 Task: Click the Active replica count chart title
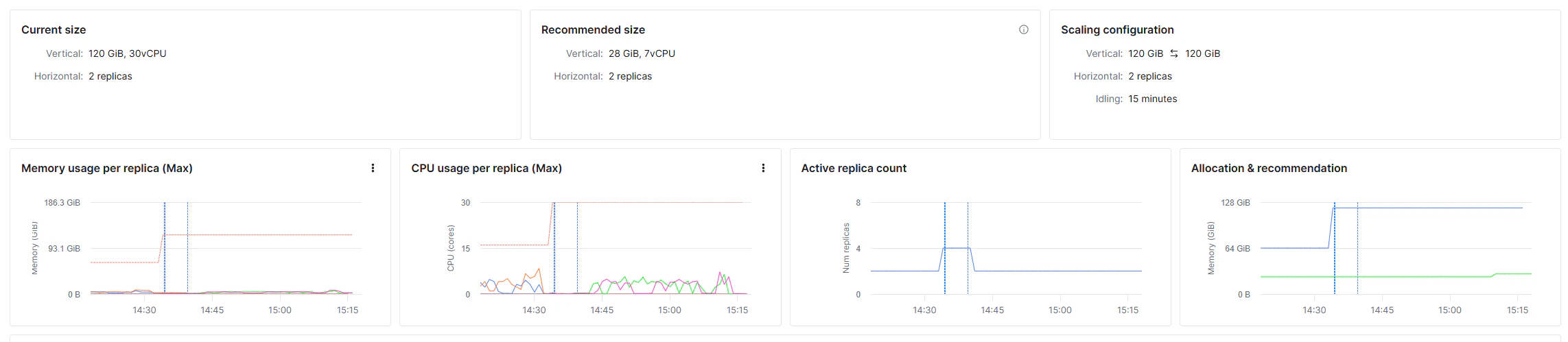coord(854,168)
